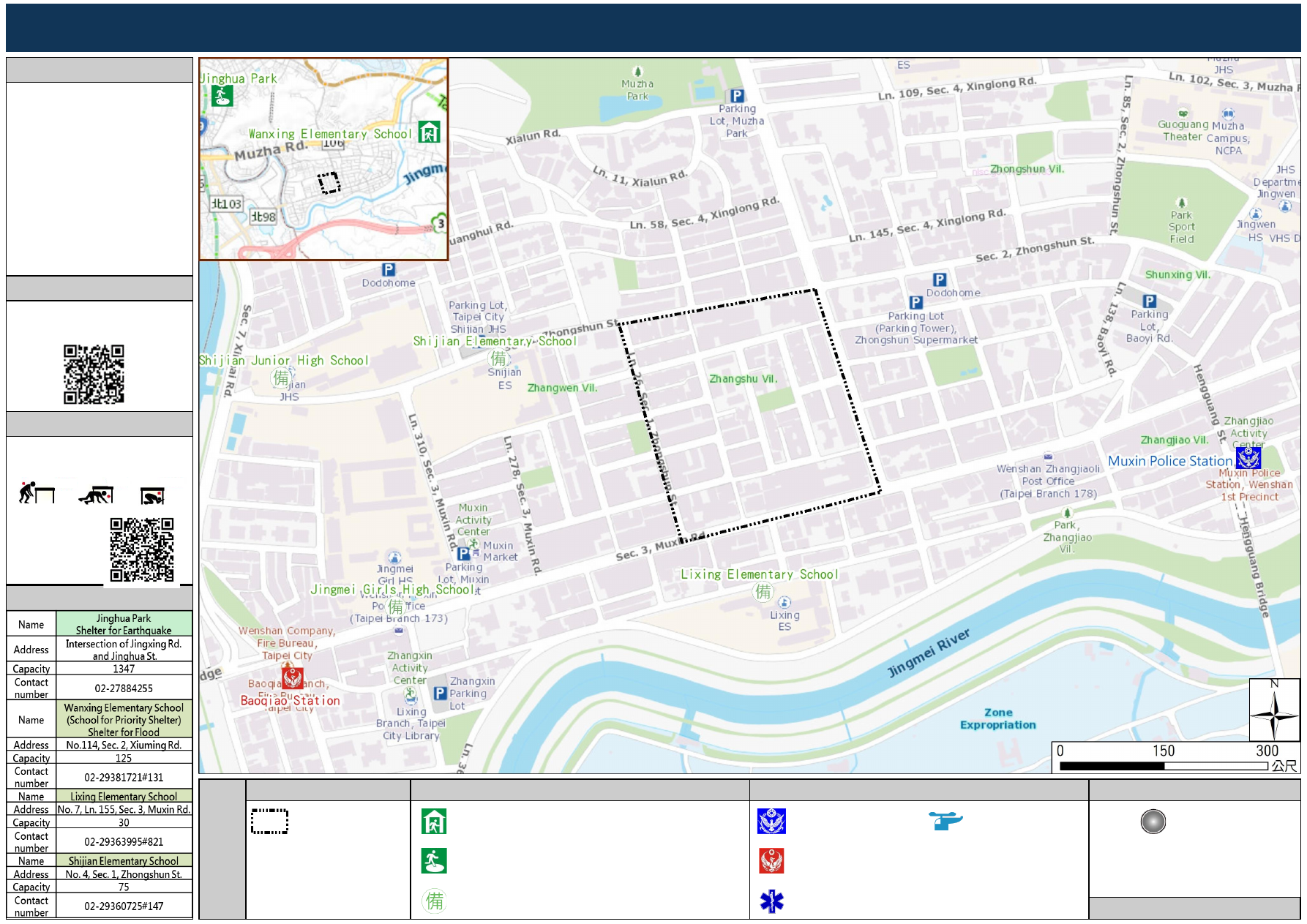This screenshot has width=1307, height=924.
Task: Click contact number '02-27884255'
Action: pos(124,688)
